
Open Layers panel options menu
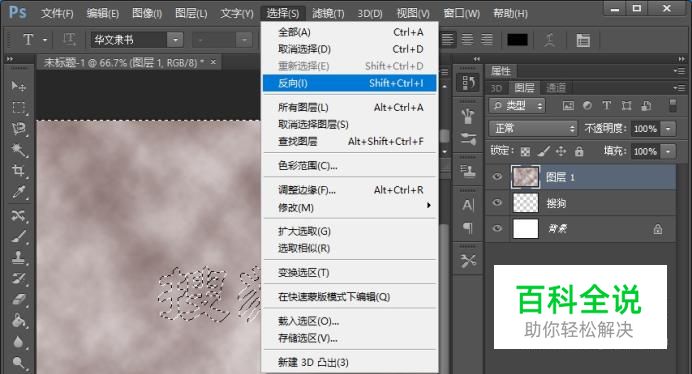pos(679,87)
